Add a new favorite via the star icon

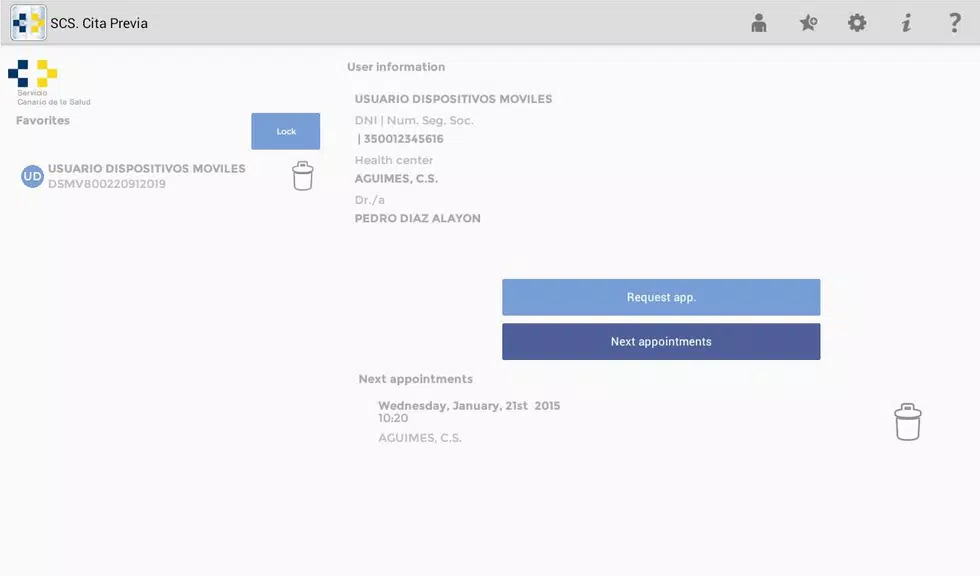pos(807,22)
